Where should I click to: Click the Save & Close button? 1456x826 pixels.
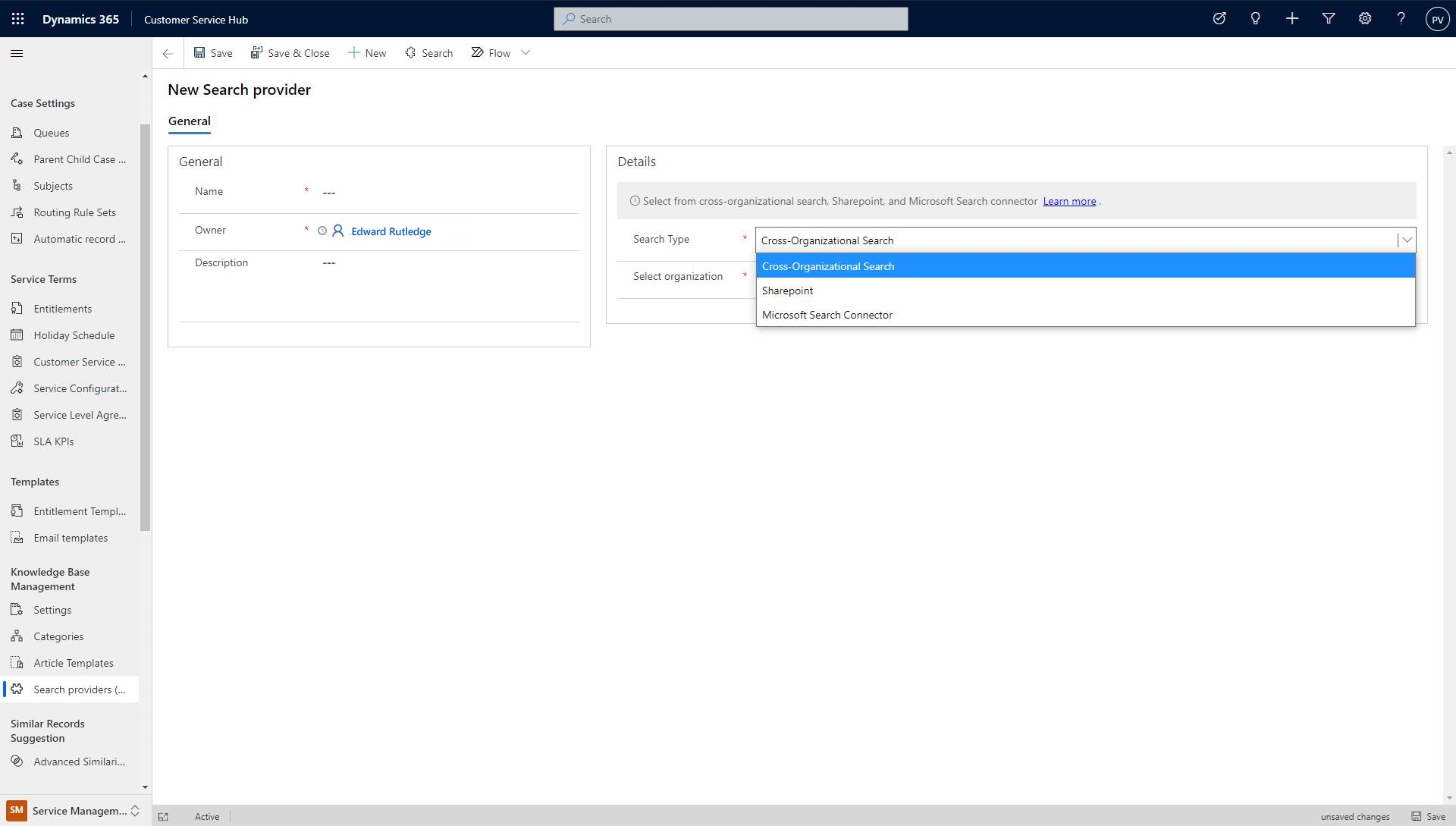(x=290, y=52)
